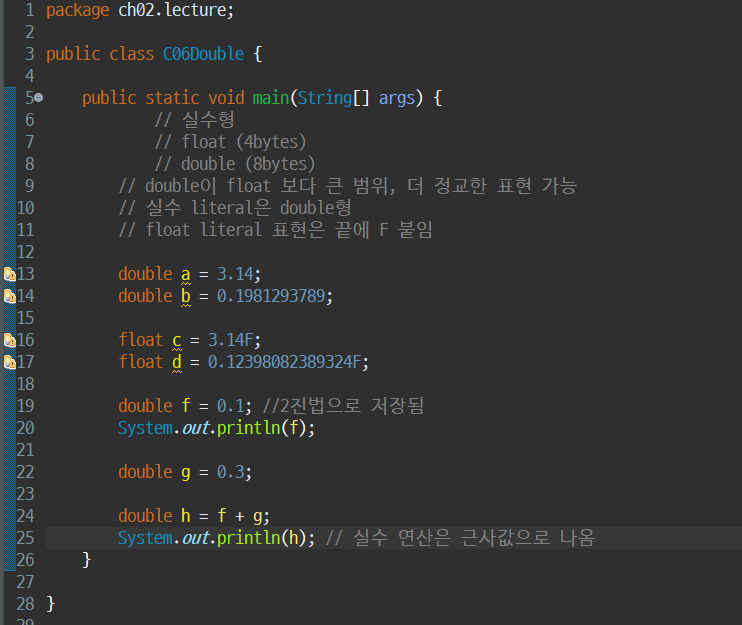
Task: Select class name C06Double
Action: click(x=203, y=54)
